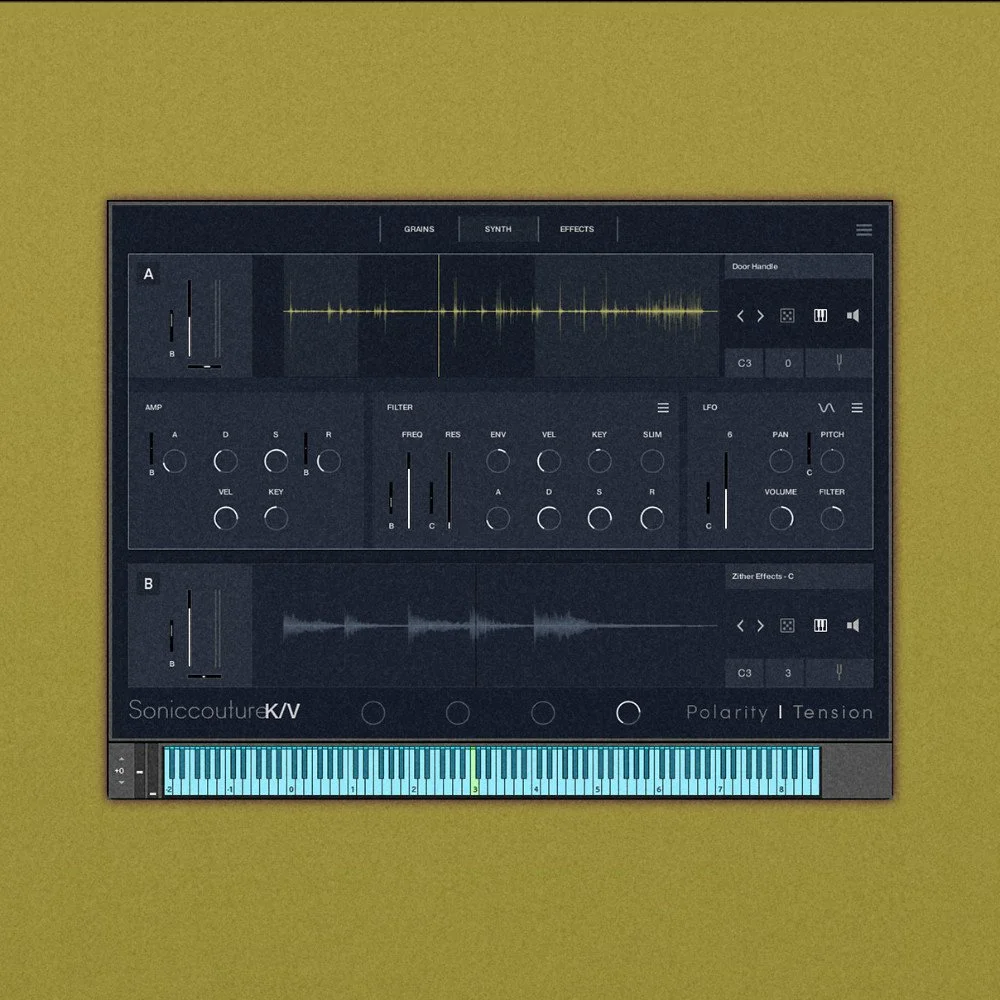Click keyboard icon in layer B panel
Image resolution: width=1000 pixels, height=1000 pixels.
821,626
